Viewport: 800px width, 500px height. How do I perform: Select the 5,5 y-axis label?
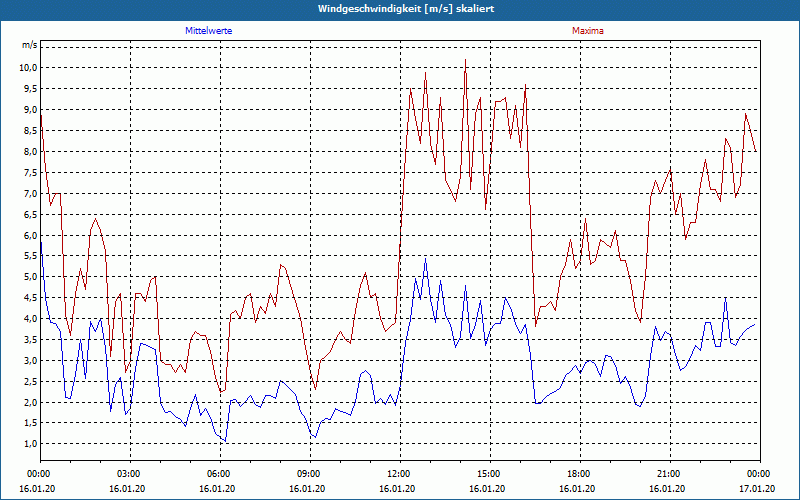(x=31, y=256)
